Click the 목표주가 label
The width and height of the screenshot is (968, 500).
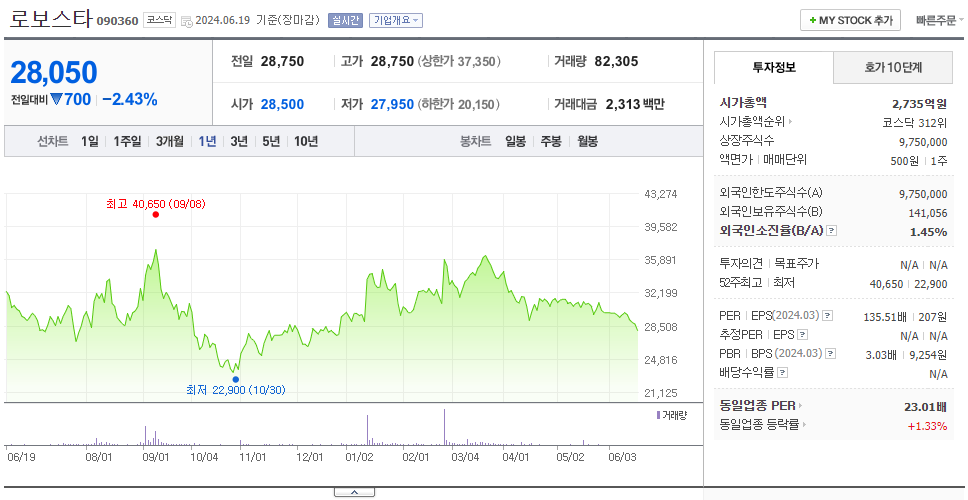coord(796,264)
